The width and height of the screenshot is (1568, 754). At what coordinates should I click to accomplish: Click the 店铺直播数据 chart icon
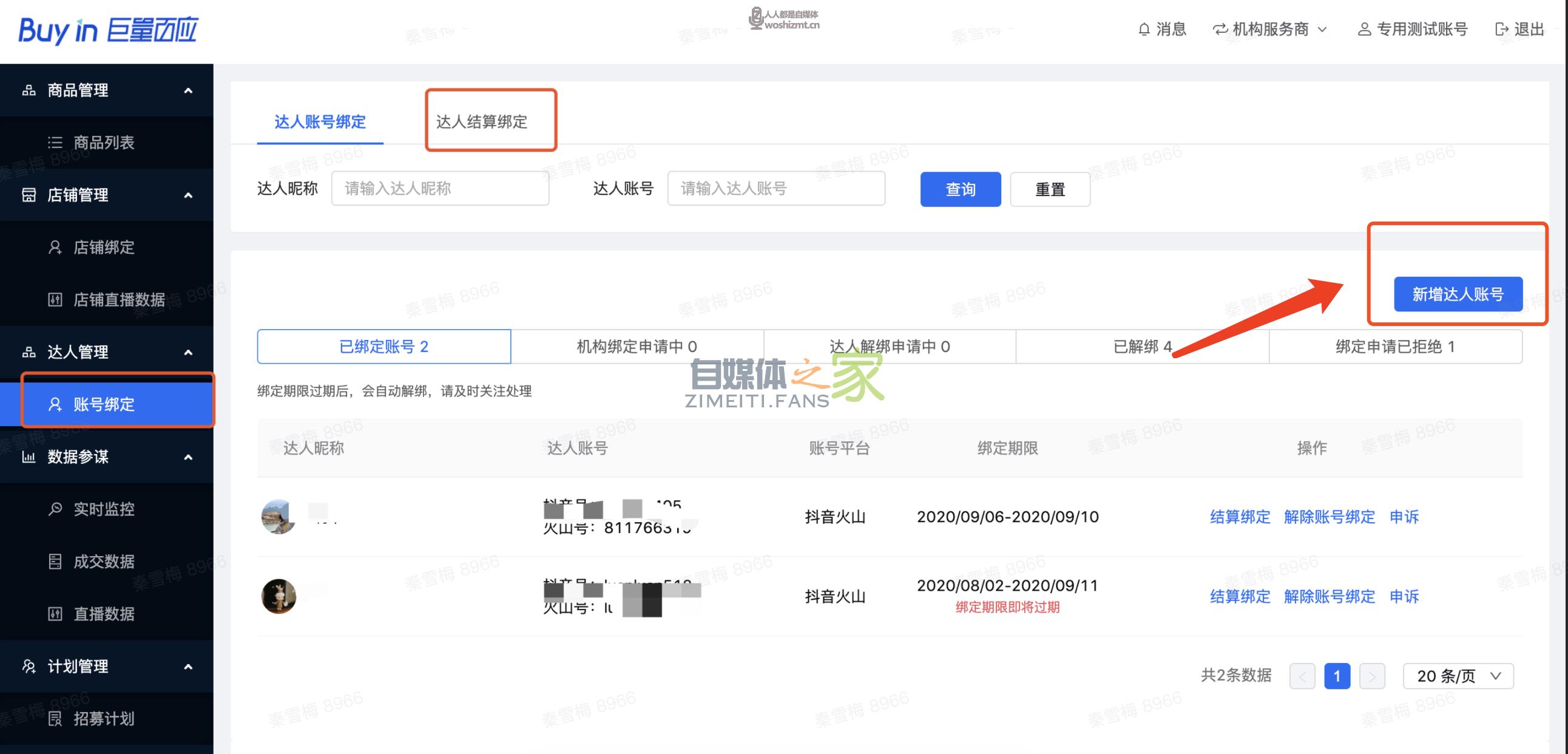55,300
